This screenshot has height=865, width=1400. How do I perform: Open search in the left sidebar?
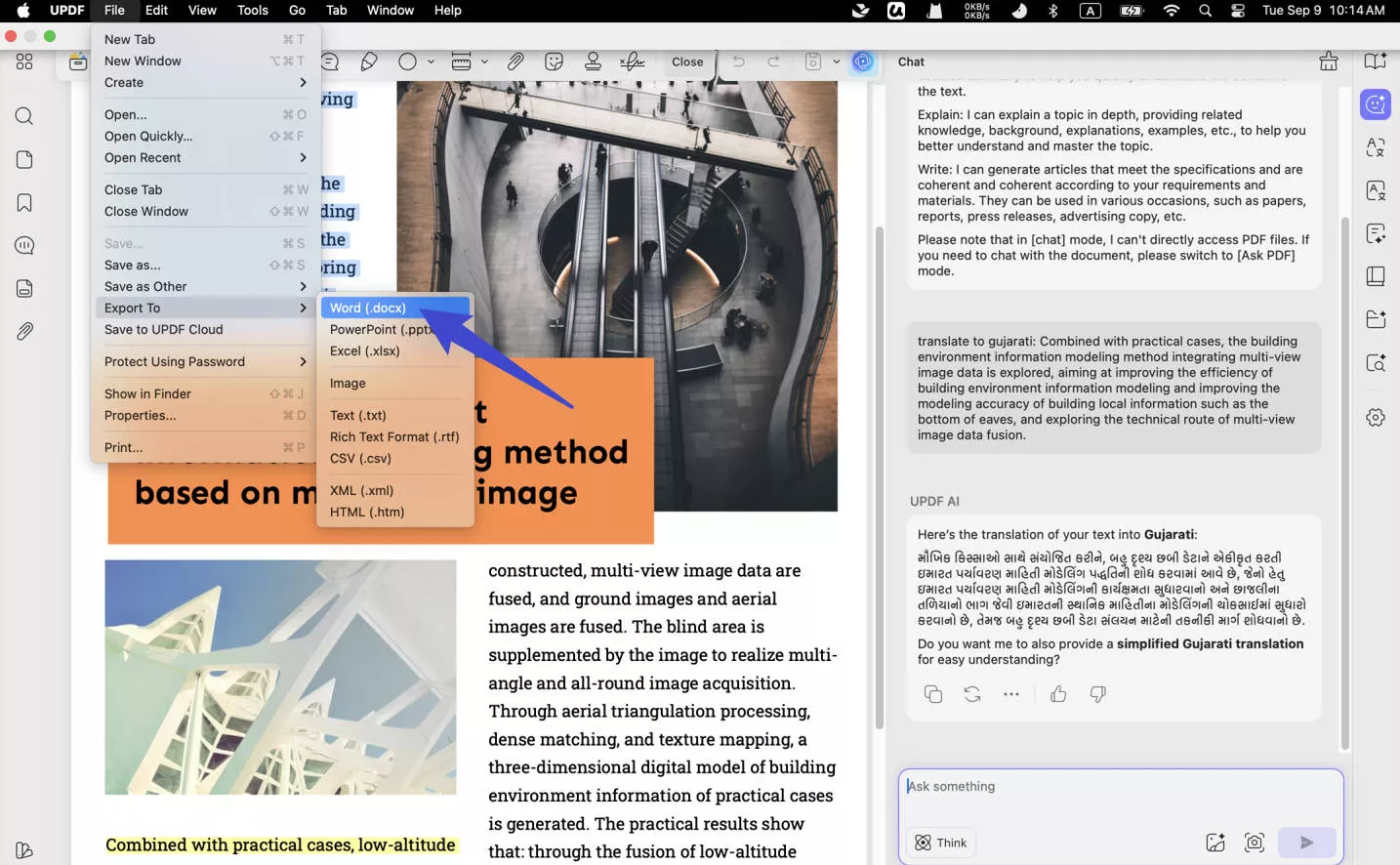[23, 115]
